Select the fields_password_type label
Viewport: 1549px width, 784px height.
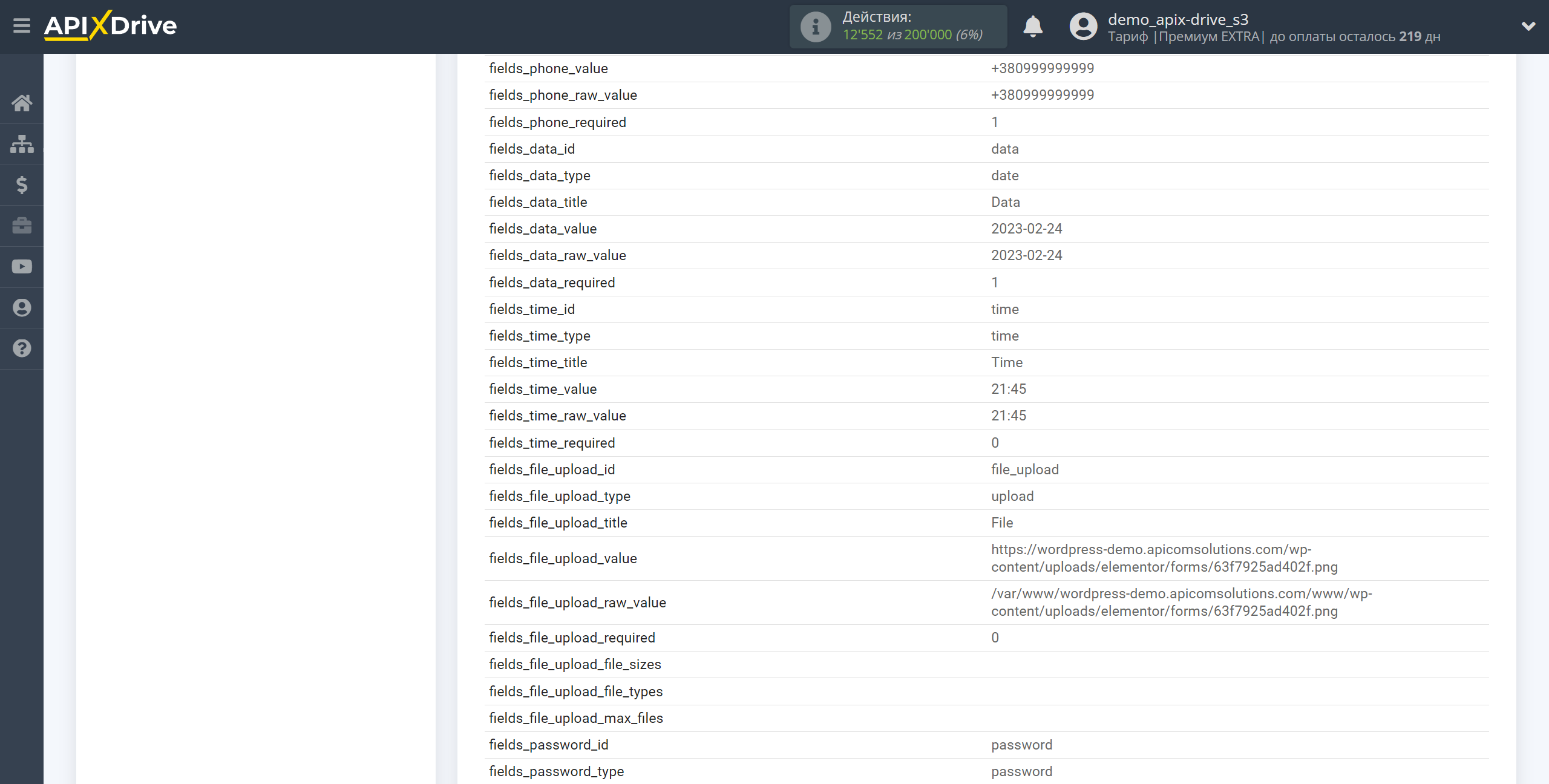coord(556,771)
